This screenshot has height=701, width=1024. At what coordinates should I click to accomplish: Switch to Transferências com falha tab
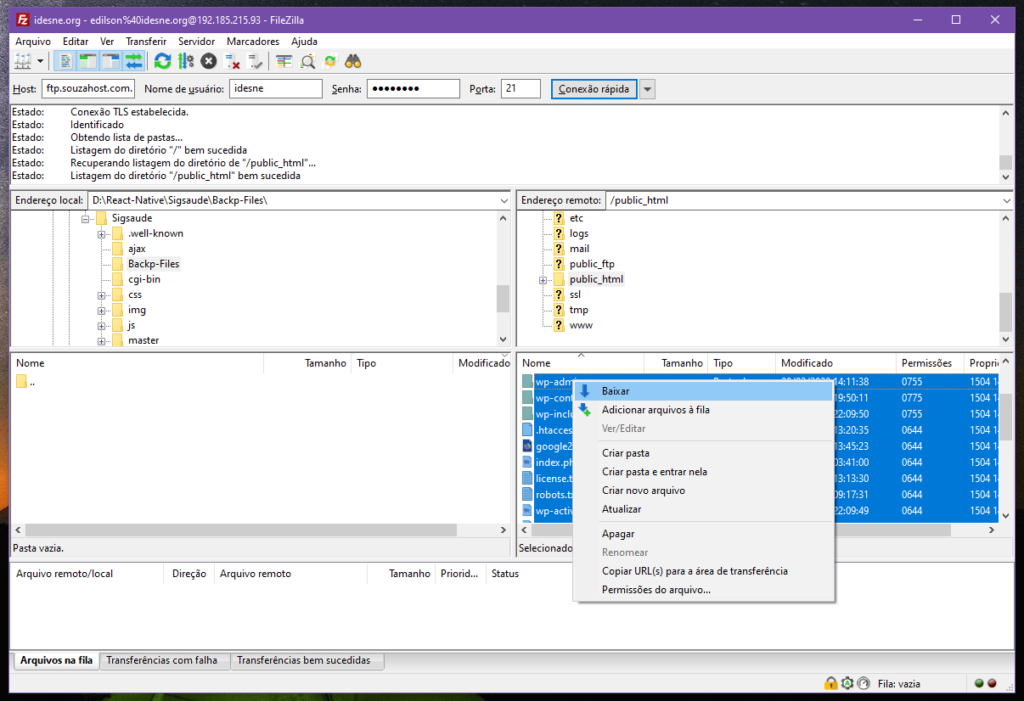point(162,660)
